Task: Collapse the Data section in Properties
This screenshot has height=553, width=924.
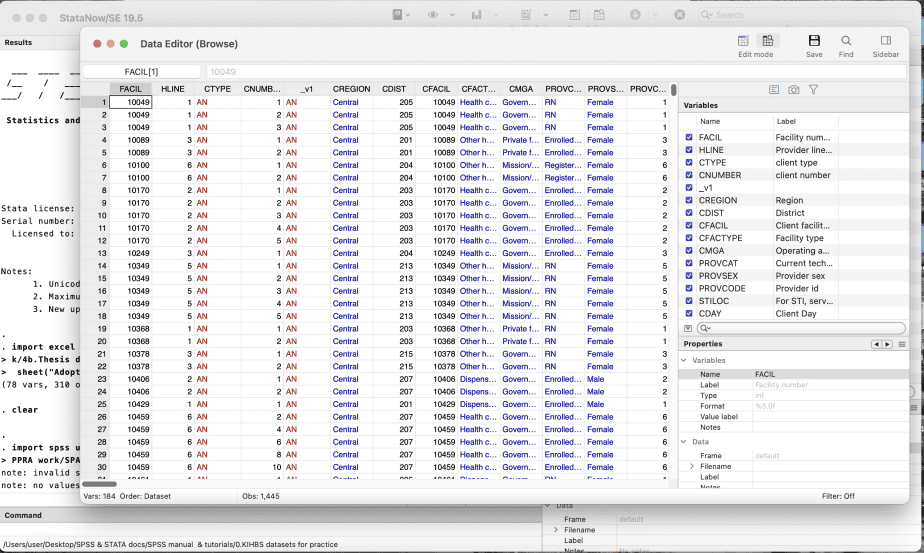Action: (685, 441)
